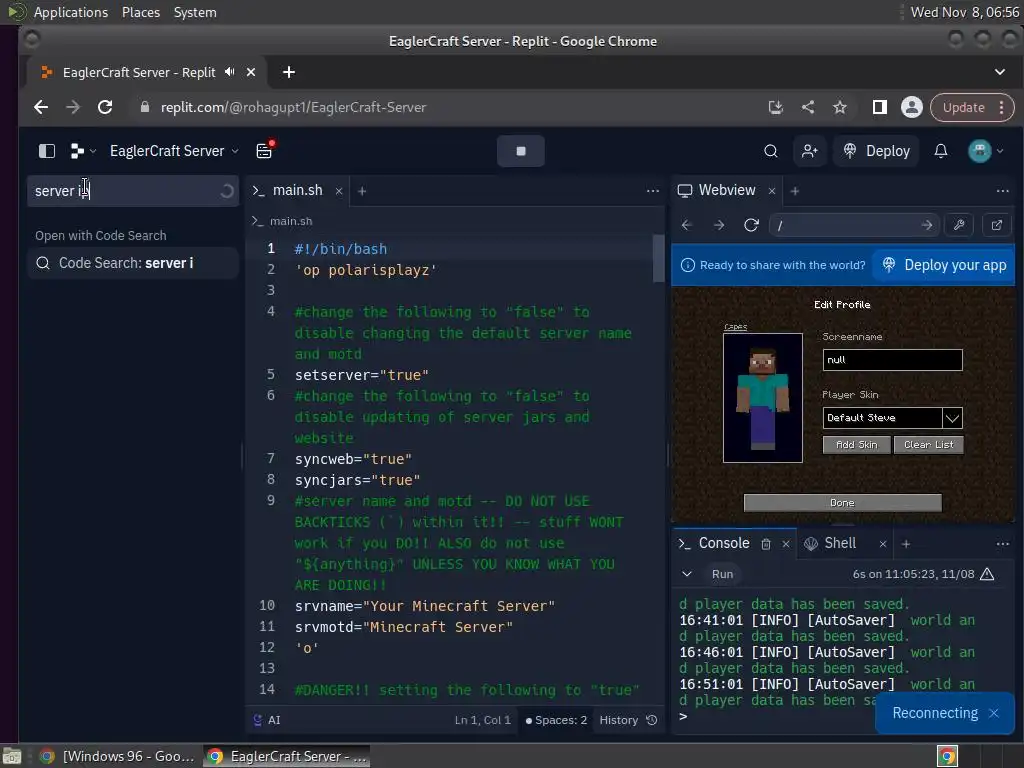Click the Ln 1, Col 1 indicator
1024x768 pixels.
(482, 720)
